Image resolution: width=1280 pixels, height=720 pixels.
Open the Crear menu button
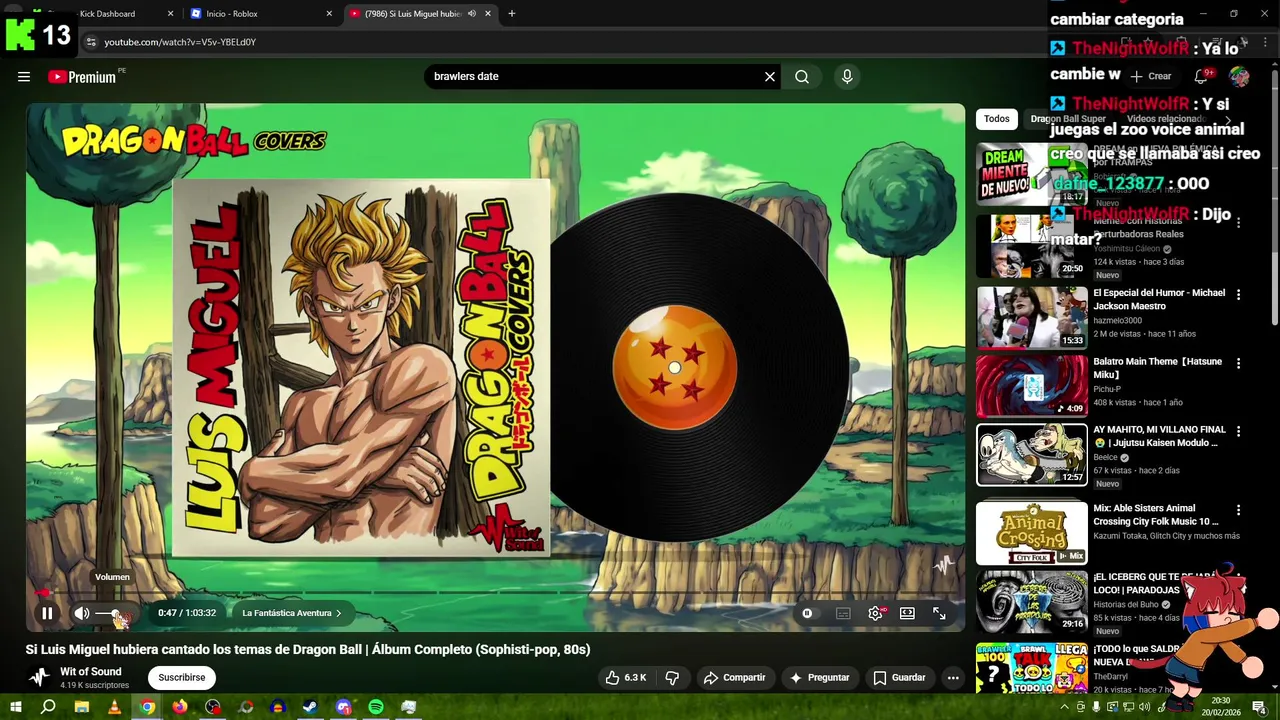(x=1151, y=76)
